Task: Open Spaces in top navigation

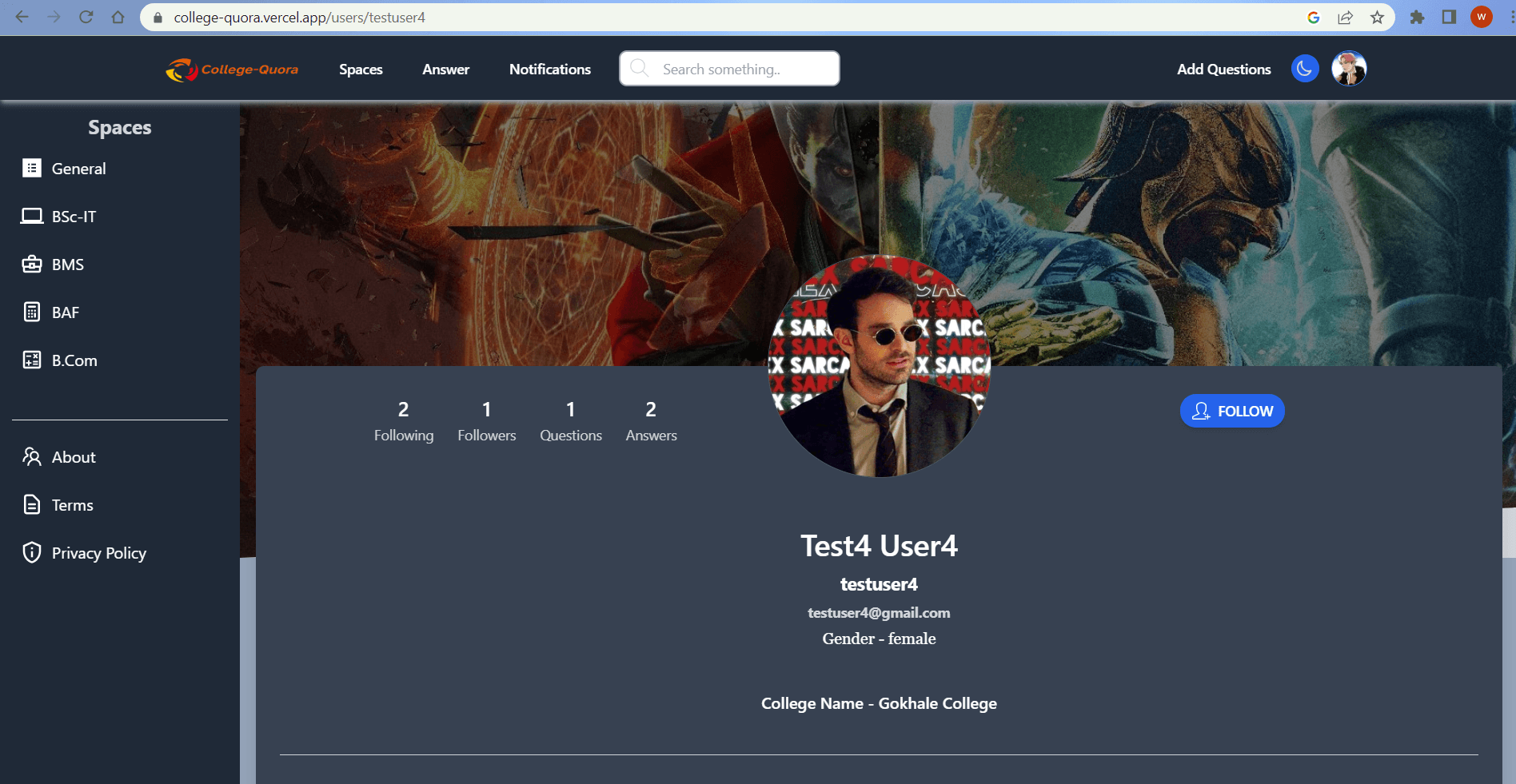Action: [361, 70]
